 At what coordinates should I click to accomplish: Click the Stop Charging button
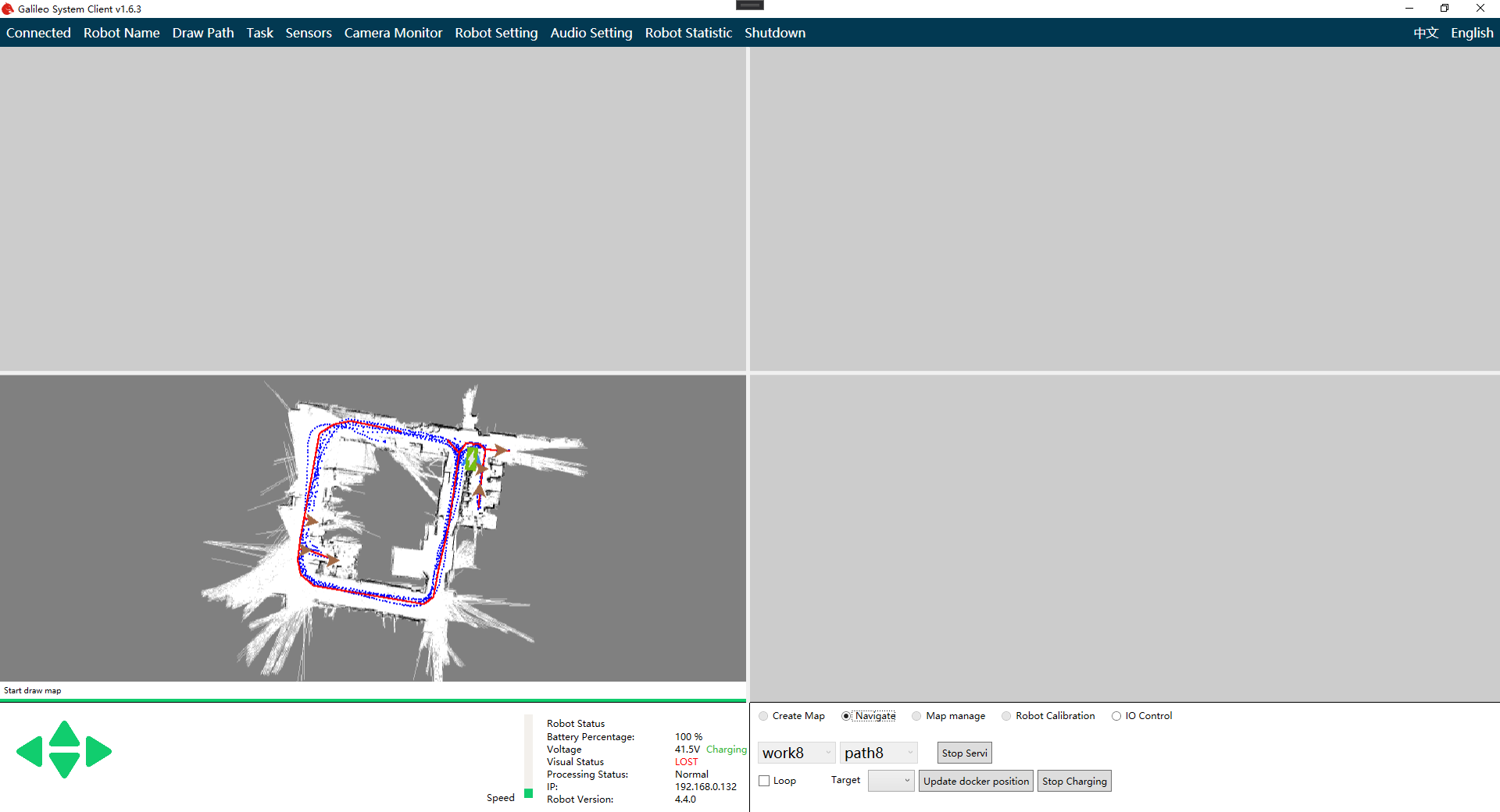[x=1074, y=781]
